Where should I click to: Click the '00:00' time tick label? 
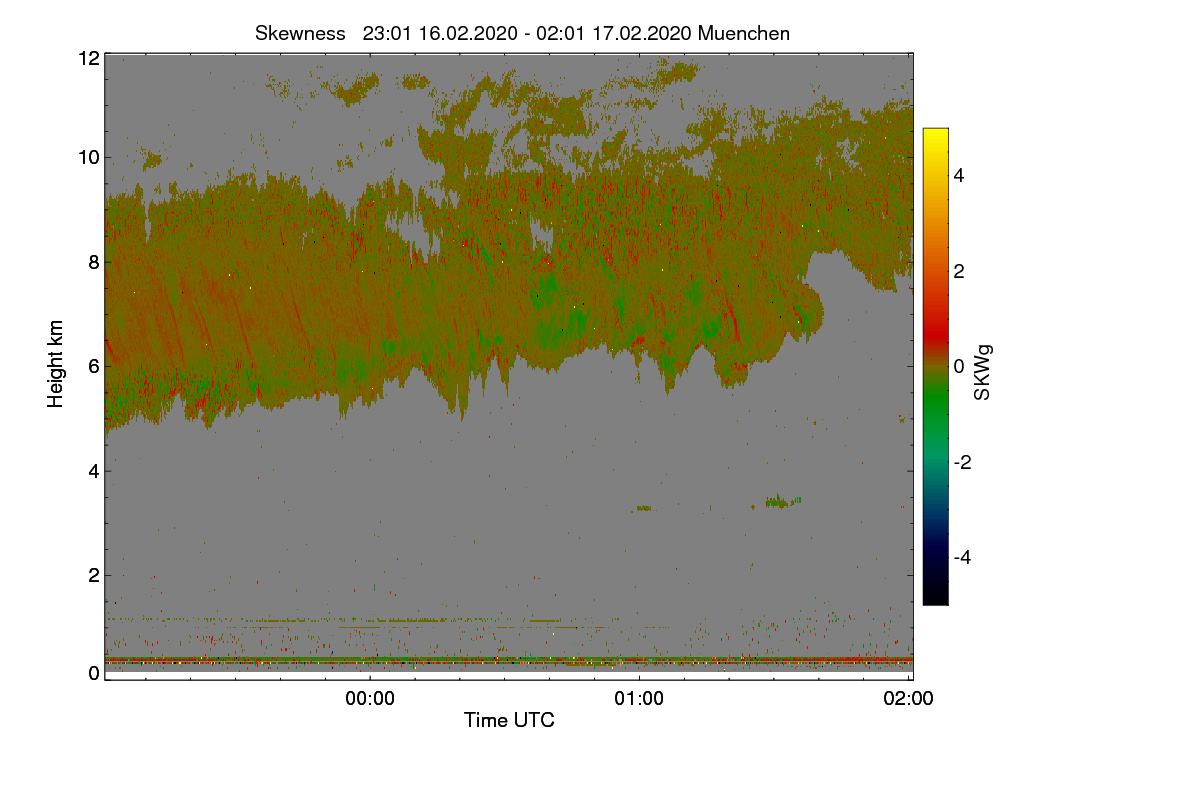[x=370, y=699]
